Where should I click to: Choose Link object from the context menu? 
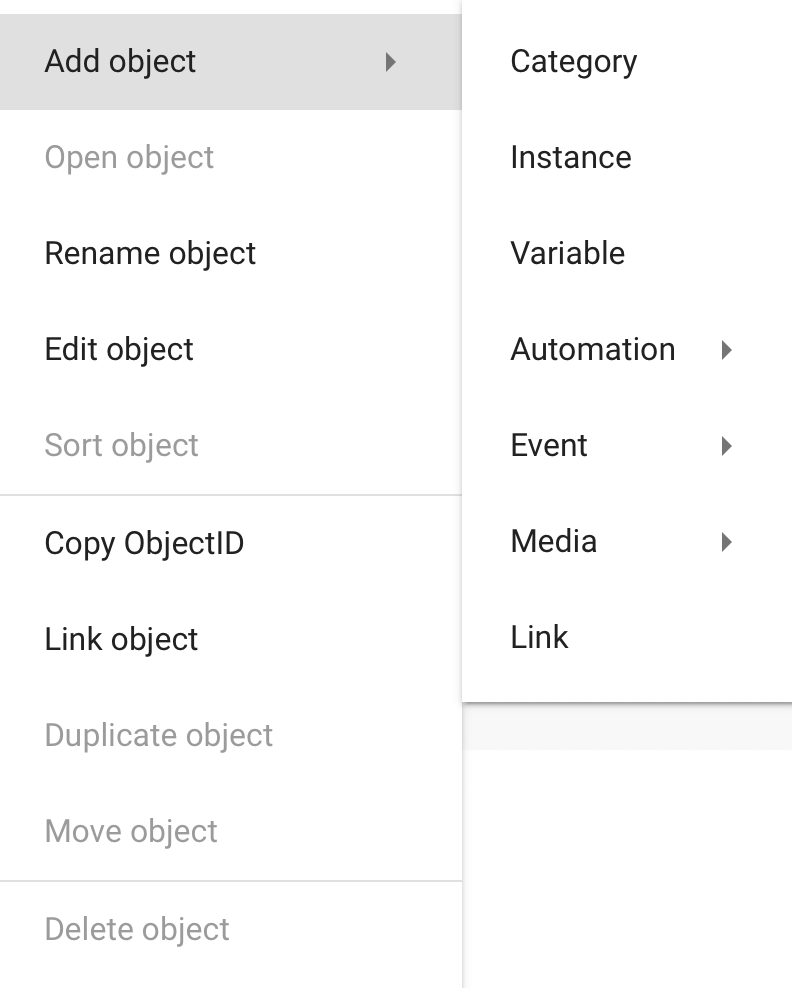121,639
